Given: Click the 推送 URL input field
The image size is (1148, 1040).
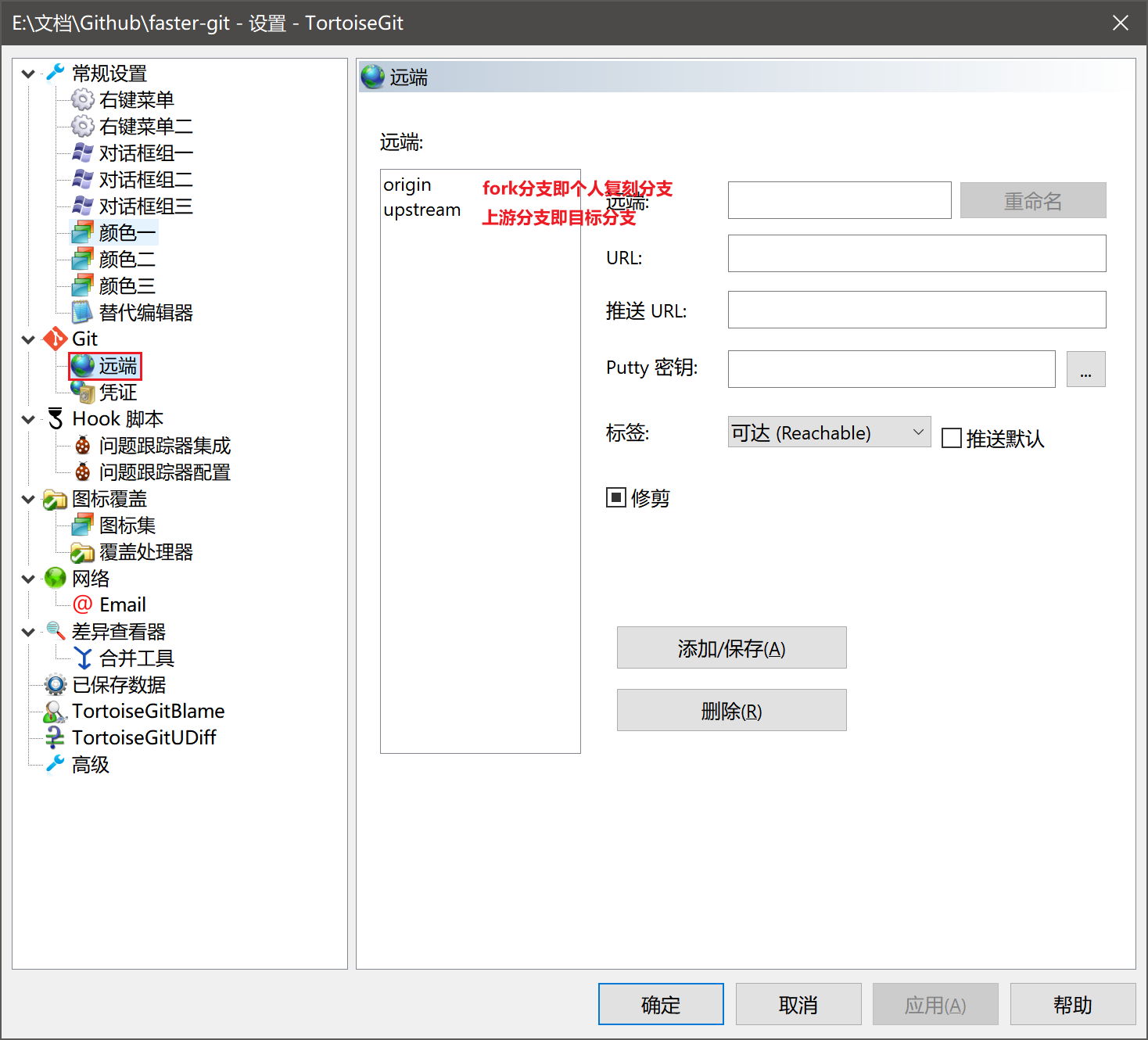Looking at the screenshot, I should coord(917,310).
